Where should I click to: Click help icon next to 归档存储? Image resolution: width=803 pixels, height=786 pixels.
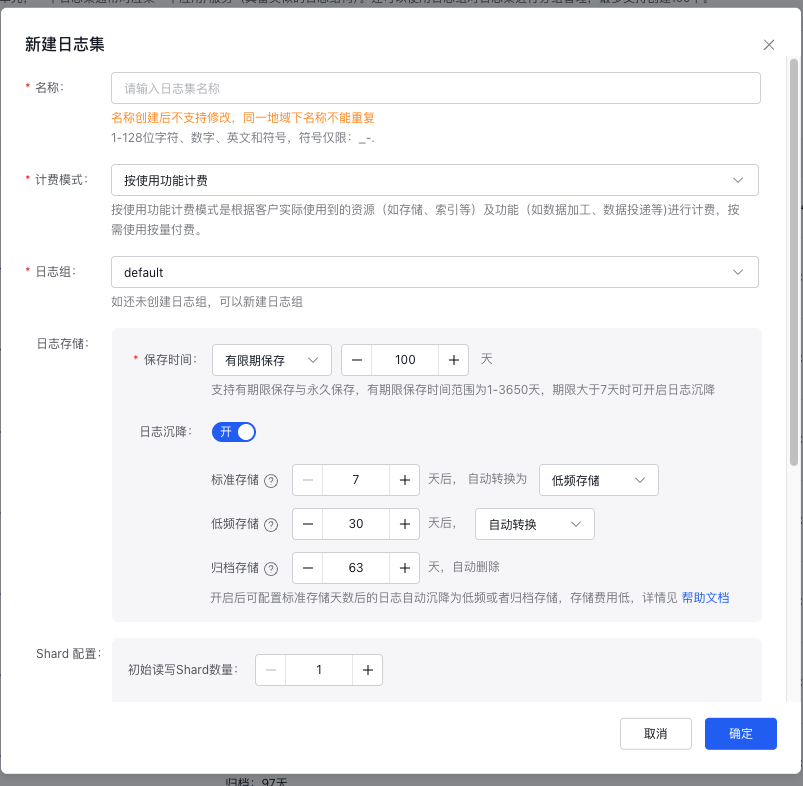[271, 569]
